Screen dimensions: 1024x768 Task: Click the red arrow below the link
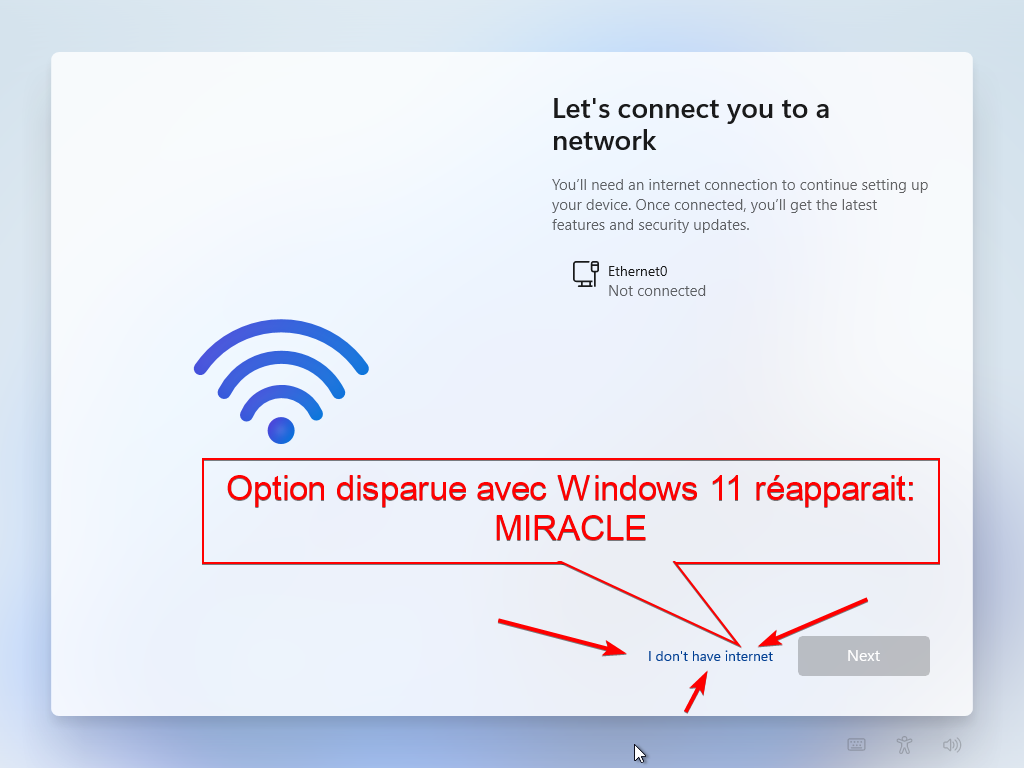click(696, 692)
